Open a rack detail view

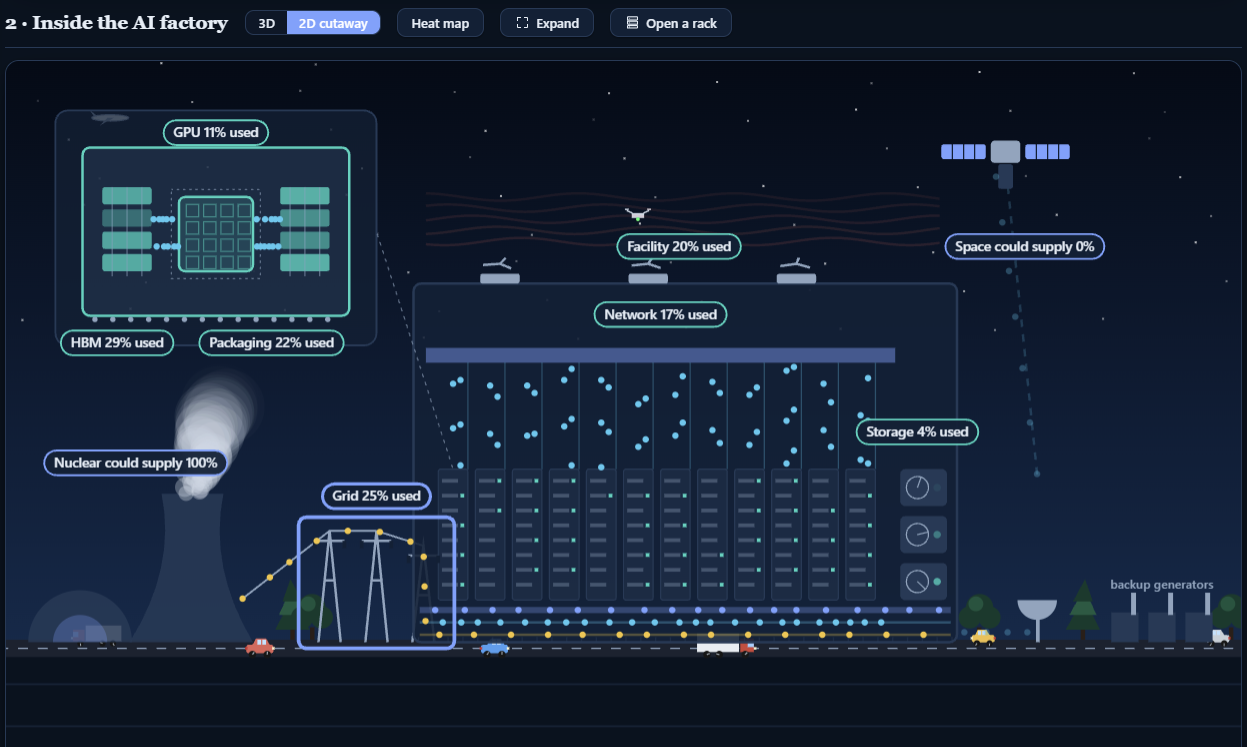tap(671, 23)
